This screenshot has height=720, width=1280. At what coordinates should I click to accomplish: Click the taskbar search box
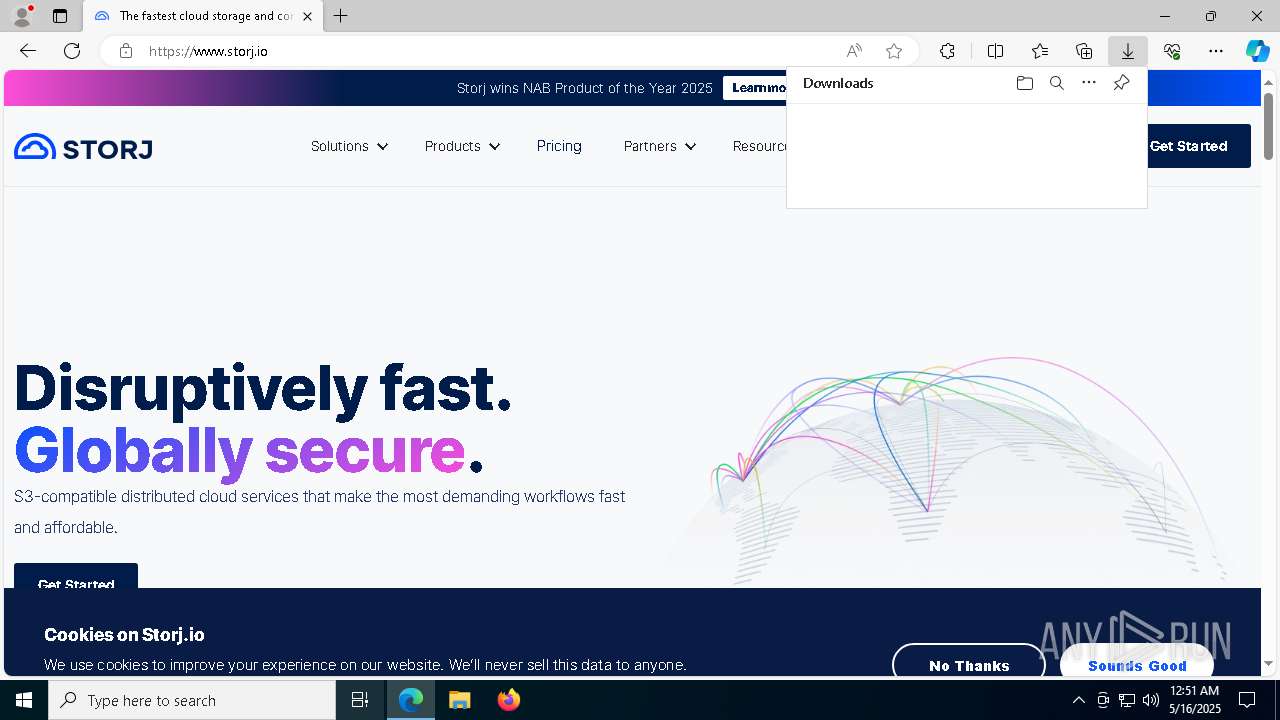pos(192,700)
